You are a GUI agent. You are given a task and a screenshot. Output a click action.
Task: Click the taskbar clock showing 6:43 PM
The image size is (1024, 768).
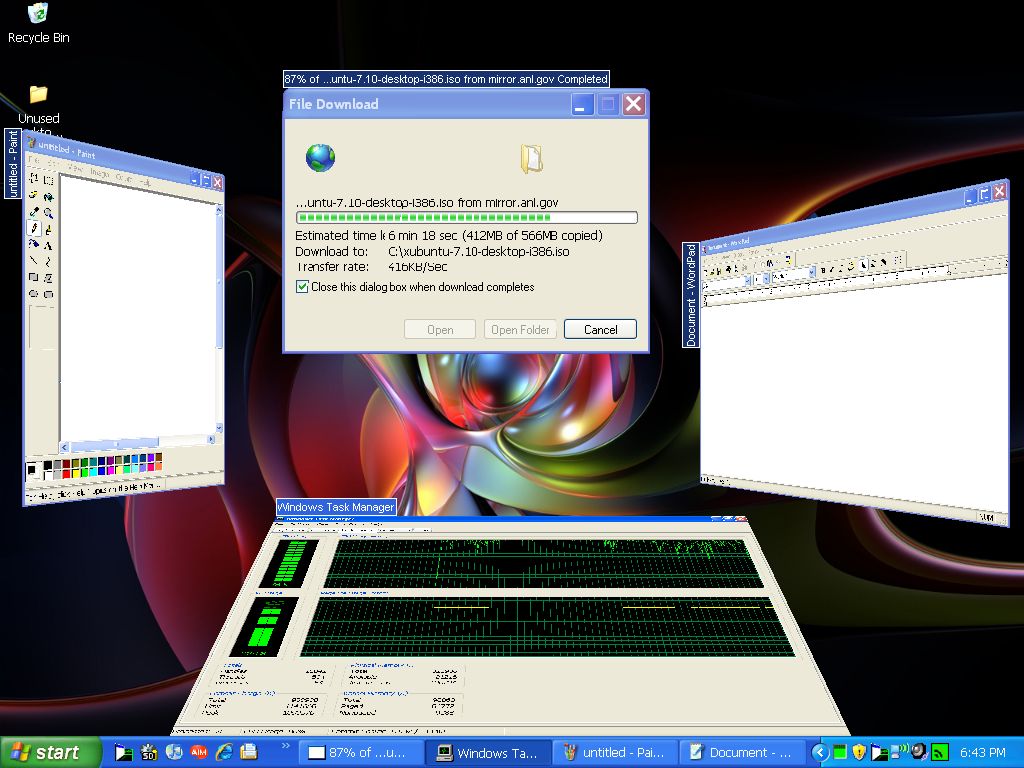(x=982, y=752)
